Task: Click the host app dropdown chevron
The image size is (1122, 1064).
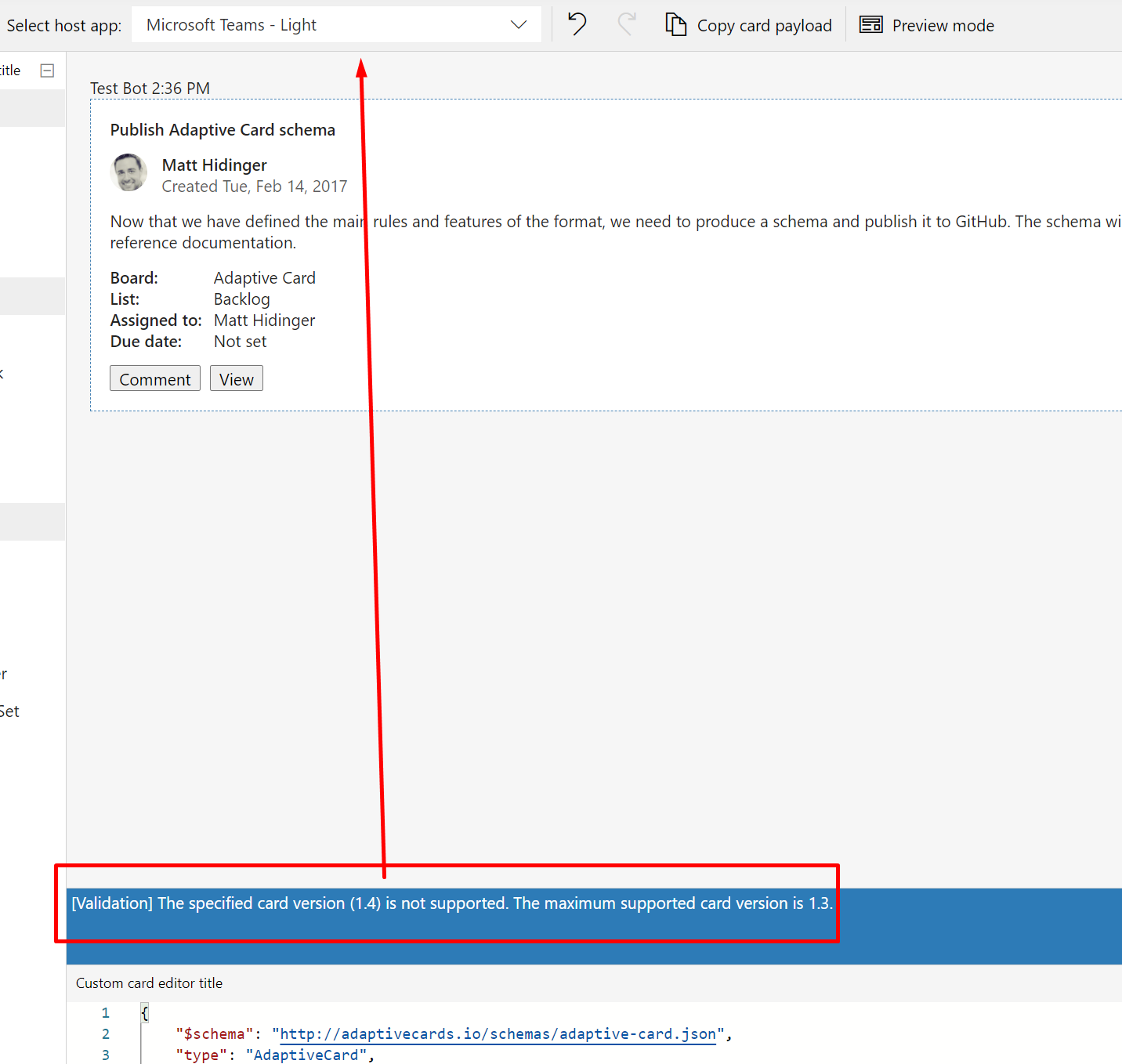Action: pyautogui.click(x=517, y=24)
